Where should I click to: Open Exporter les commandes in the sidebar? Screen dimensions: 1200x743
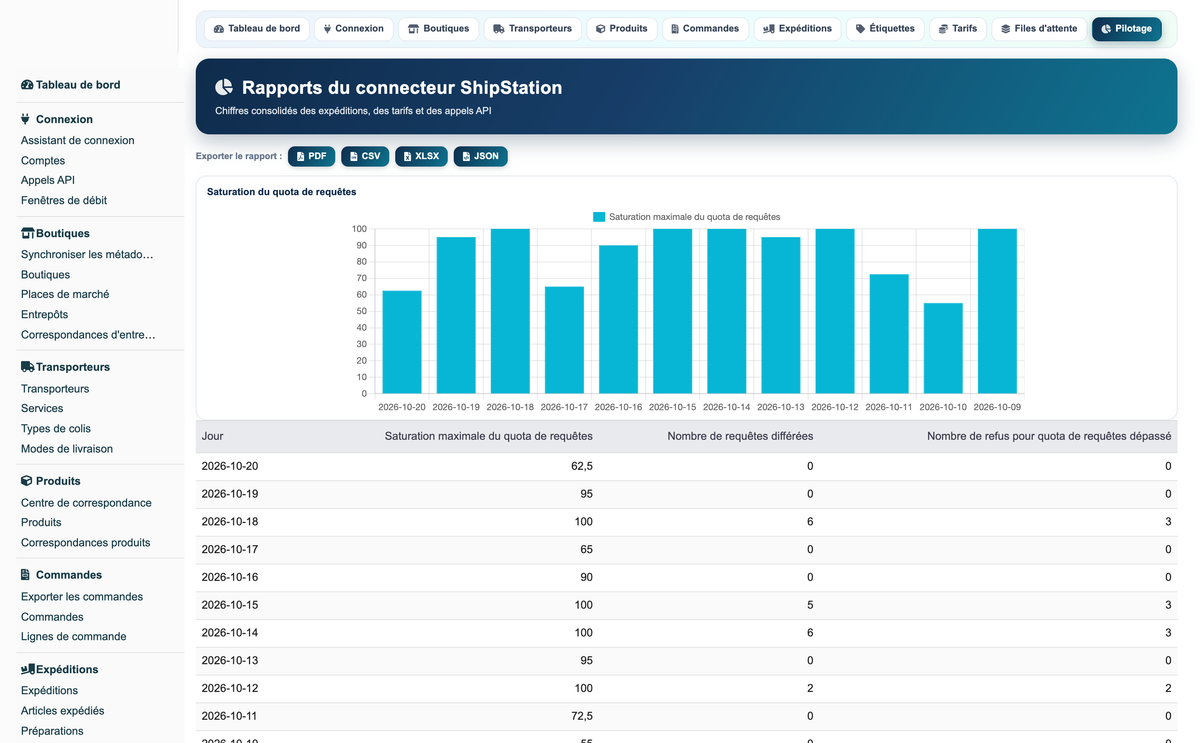[82, 597]
